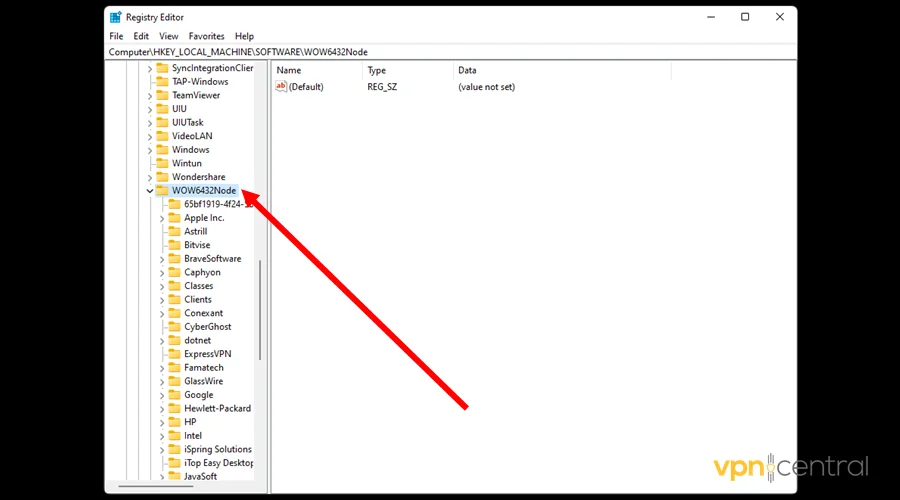
Task: Open the Help menu
Action: point(245,36)
